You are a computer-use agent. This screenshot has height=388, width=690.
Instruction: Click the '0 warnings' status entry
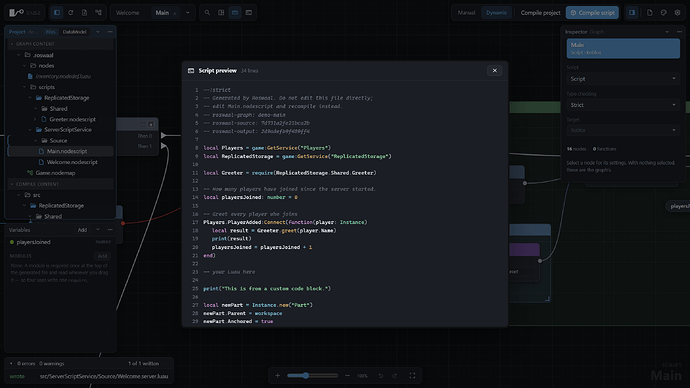point(51,363)
